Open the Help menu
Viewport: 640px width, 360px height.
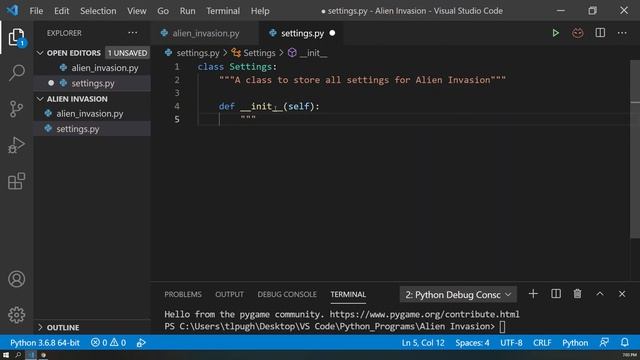(260, 11)
